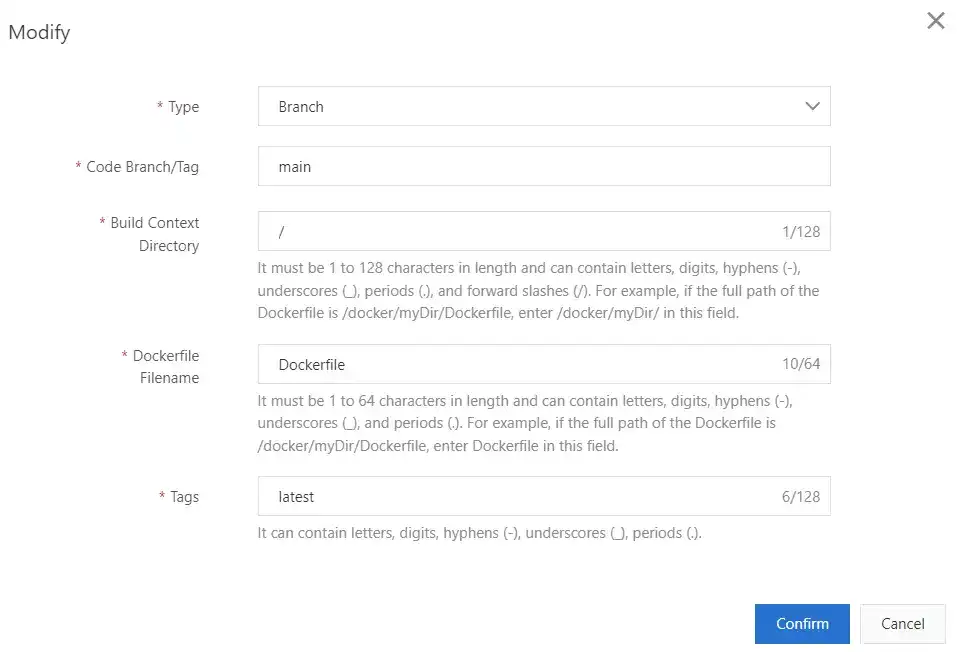This screenshot has height=652, width=957.
Task: Click the Dockerfile Filename label
Action: (168, 366)
